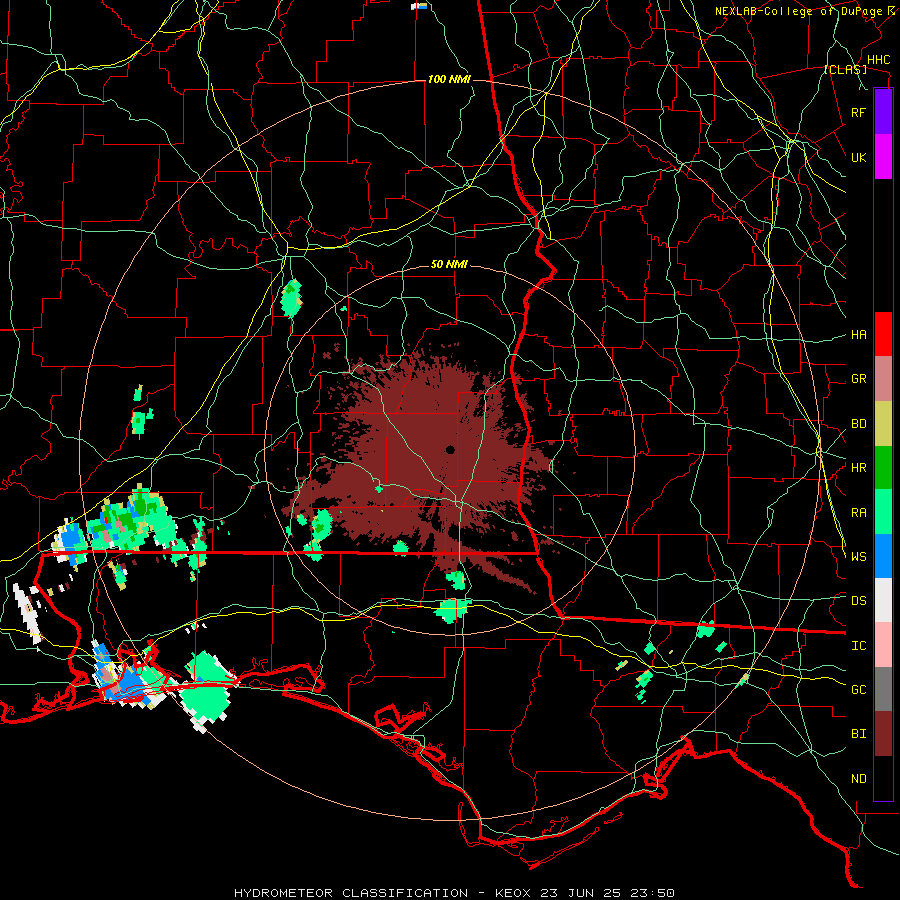This screenshot has width=900, height=900.
Task: Click the HA legend label
Action: (x=858, y=334)
